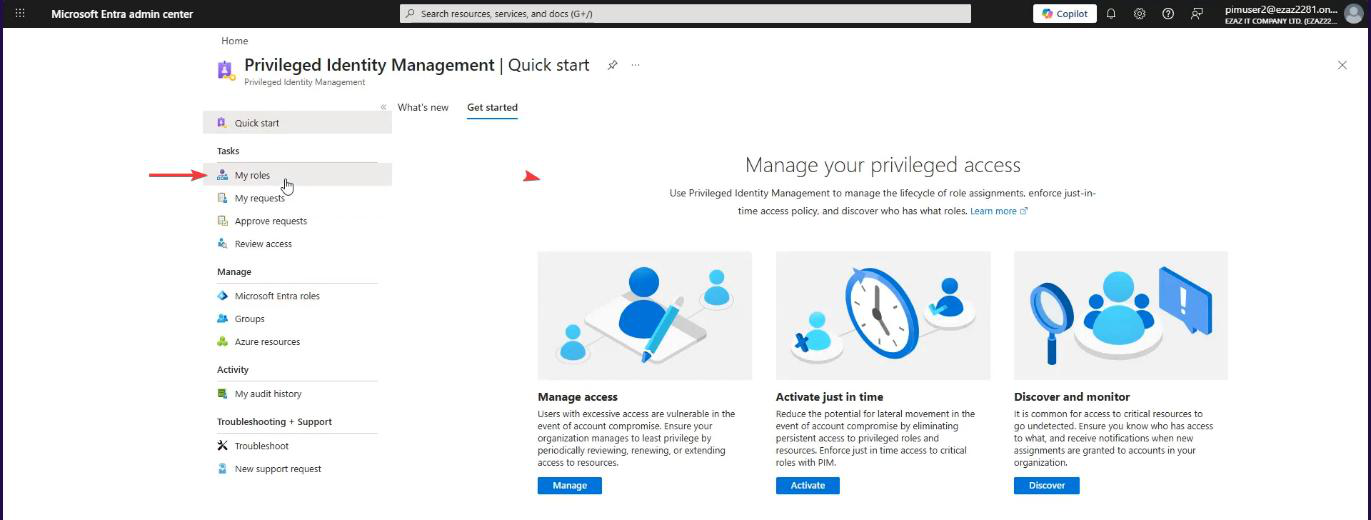Open the help question mark icon
The width and height of the screenshot is (1371, 520).
[x=1168, y=14]
